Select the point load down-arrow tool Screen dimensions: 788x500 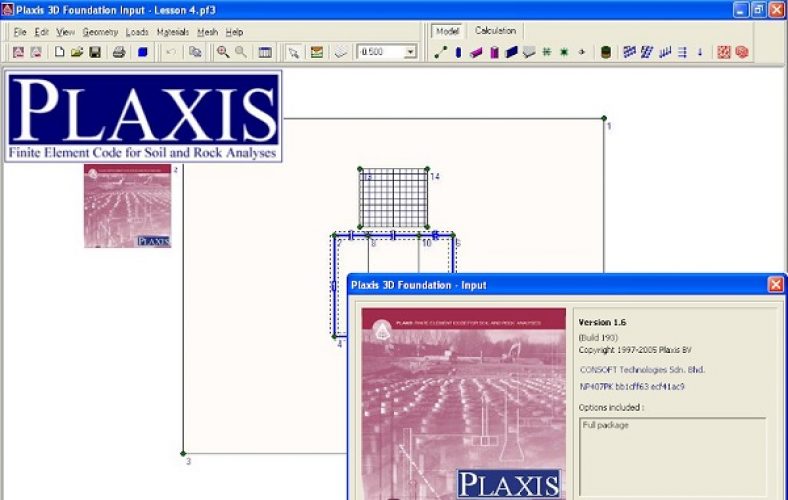click(x=700, y=52)
